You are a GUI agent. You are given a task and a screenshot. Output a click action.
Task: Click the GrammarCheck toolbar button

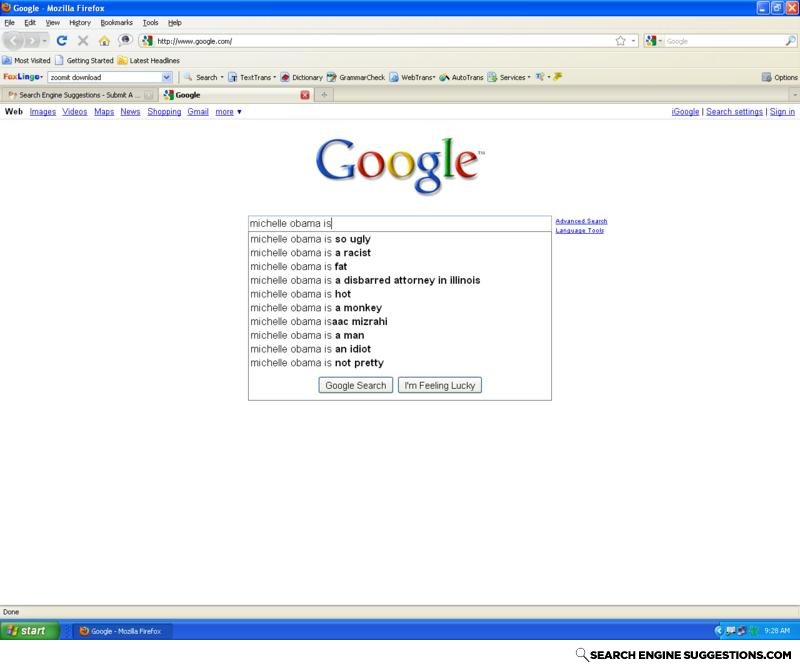(x=356, y=77)
